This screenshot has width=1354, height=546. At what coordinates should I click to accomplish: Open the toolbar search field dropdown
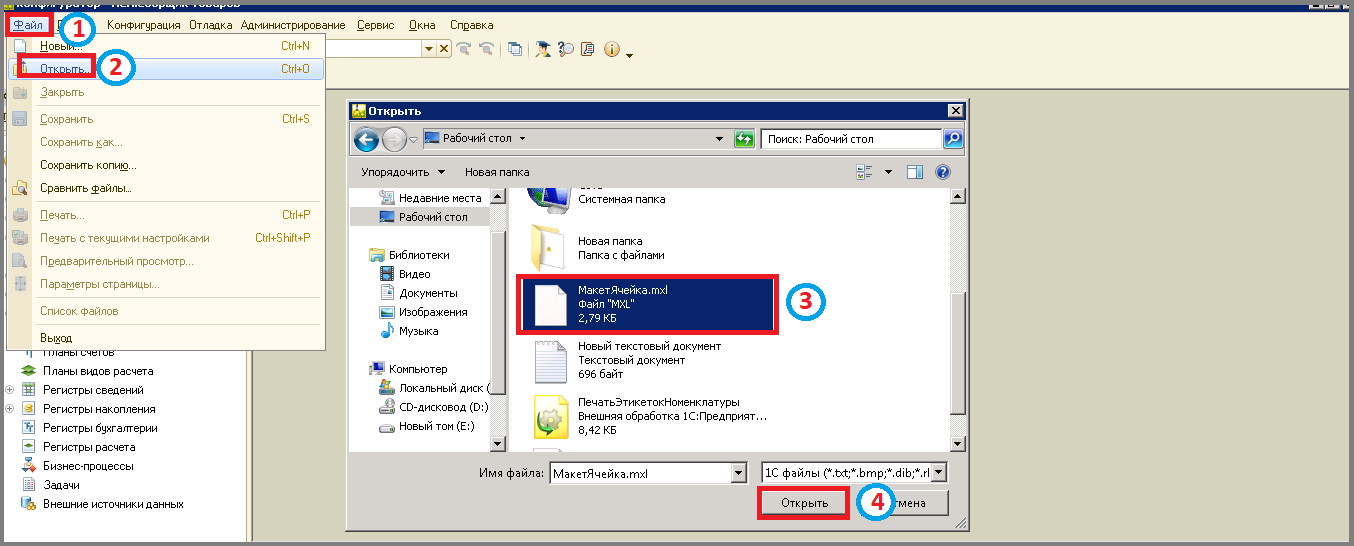pos(430,49)
